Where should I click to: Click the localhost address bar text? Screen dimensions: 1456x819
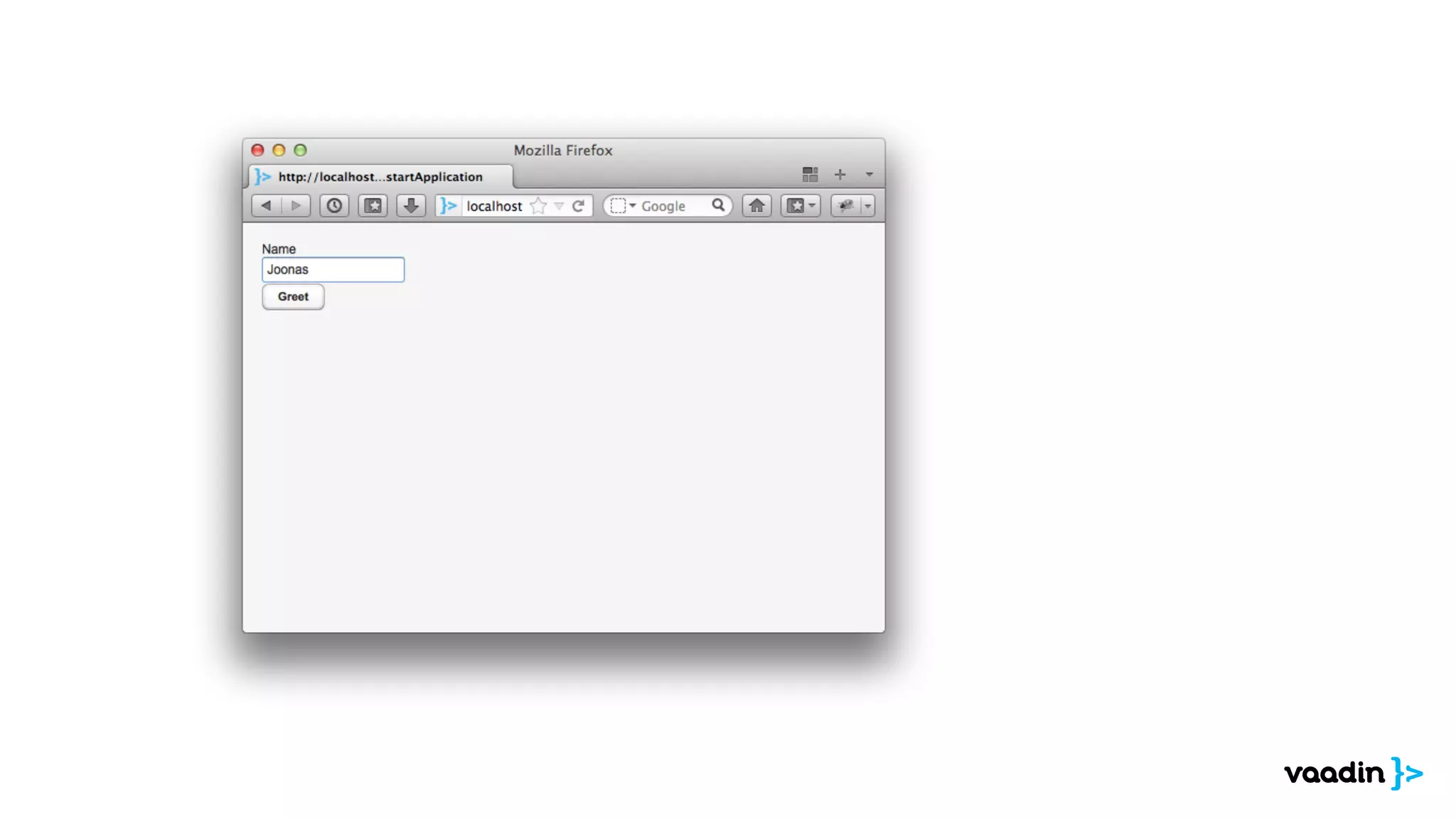(494, 206)
